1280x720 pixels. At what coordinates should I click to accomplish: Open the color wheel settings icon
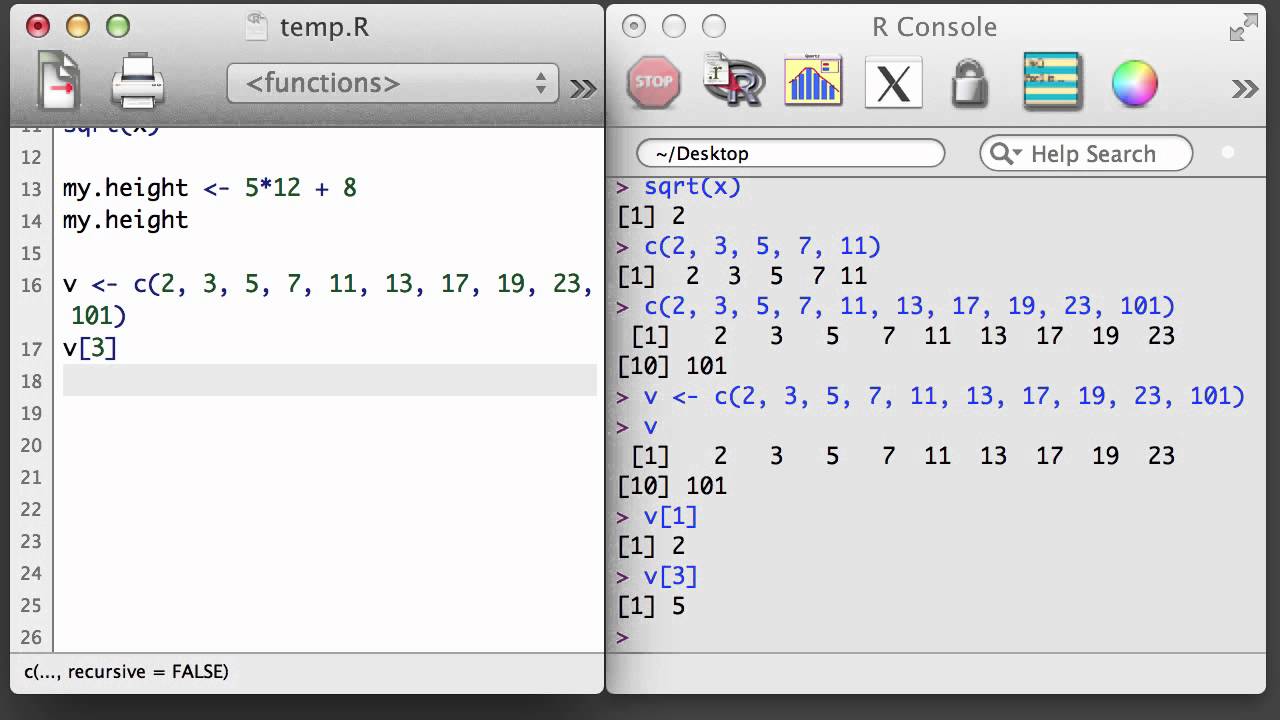click(1134, 83)
